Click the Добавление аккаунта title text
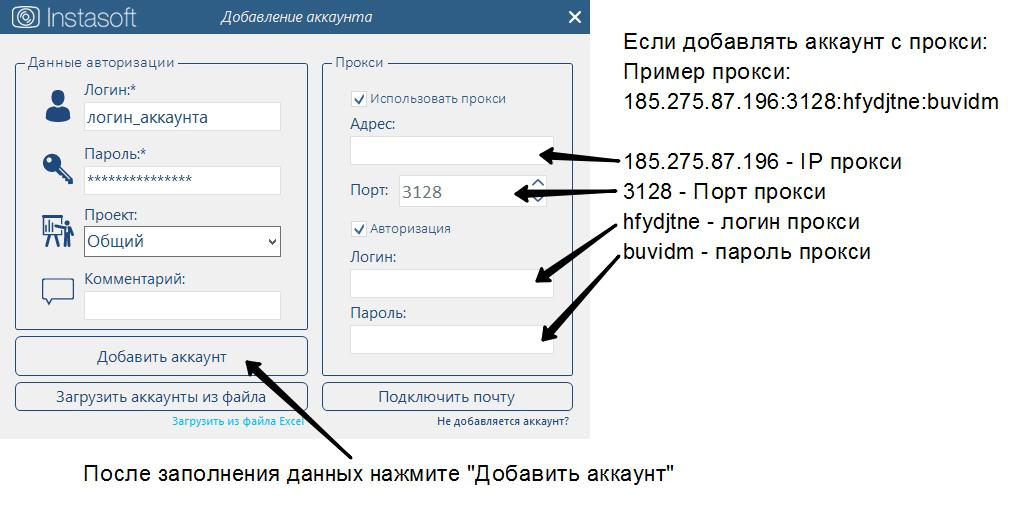This screenshot has height=518, width=1018. [x=296, y=18]
